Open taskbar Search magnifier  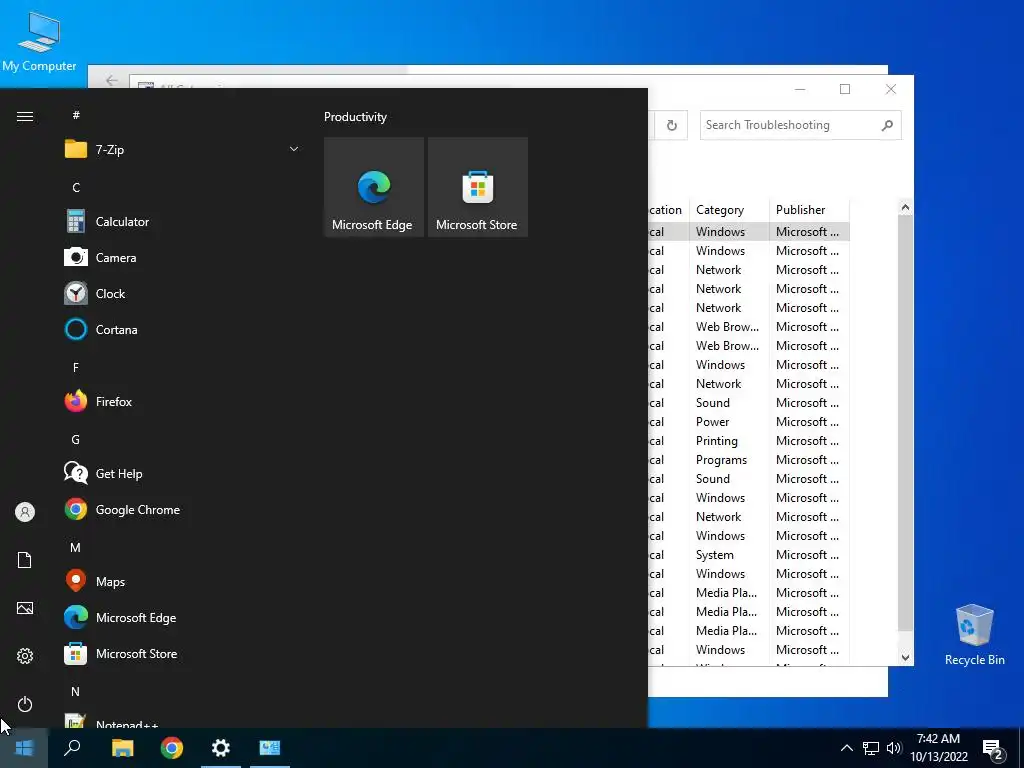(x=72, y=748)
